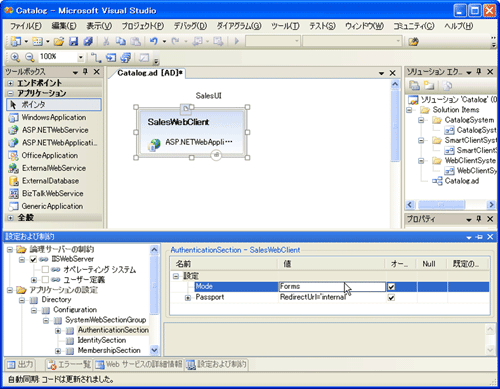This screenshot has width=500, height=389.
Task: Click the Save All toolbar icon
Action: pyautogui.click(x=88, y=41)
